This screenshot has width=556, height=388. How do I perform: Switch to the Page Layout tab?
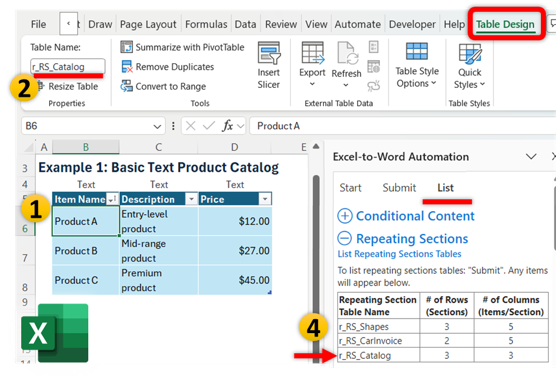(x=148, y=24)
